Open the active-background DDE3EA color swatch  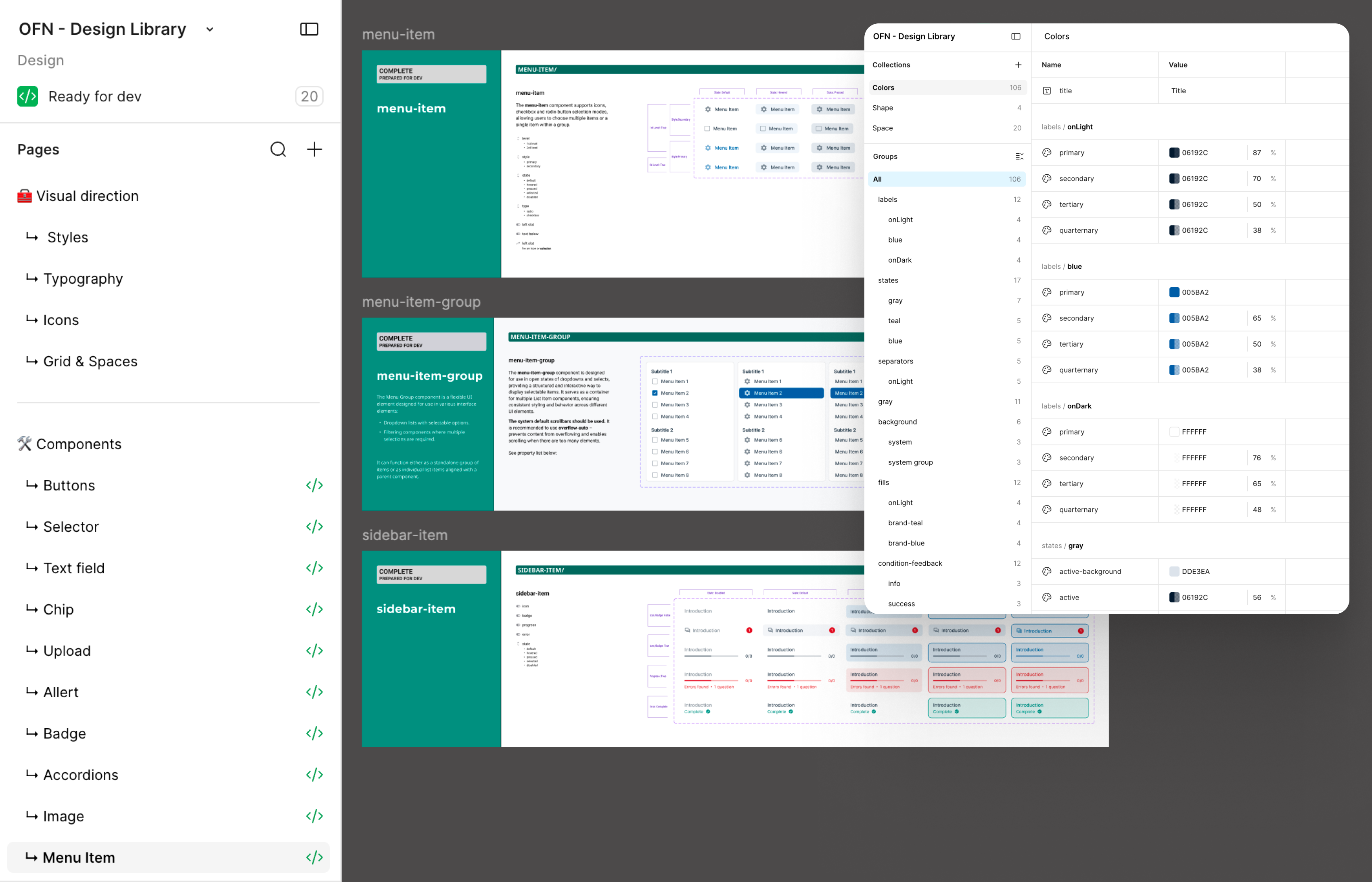(x=1174, y=571)
